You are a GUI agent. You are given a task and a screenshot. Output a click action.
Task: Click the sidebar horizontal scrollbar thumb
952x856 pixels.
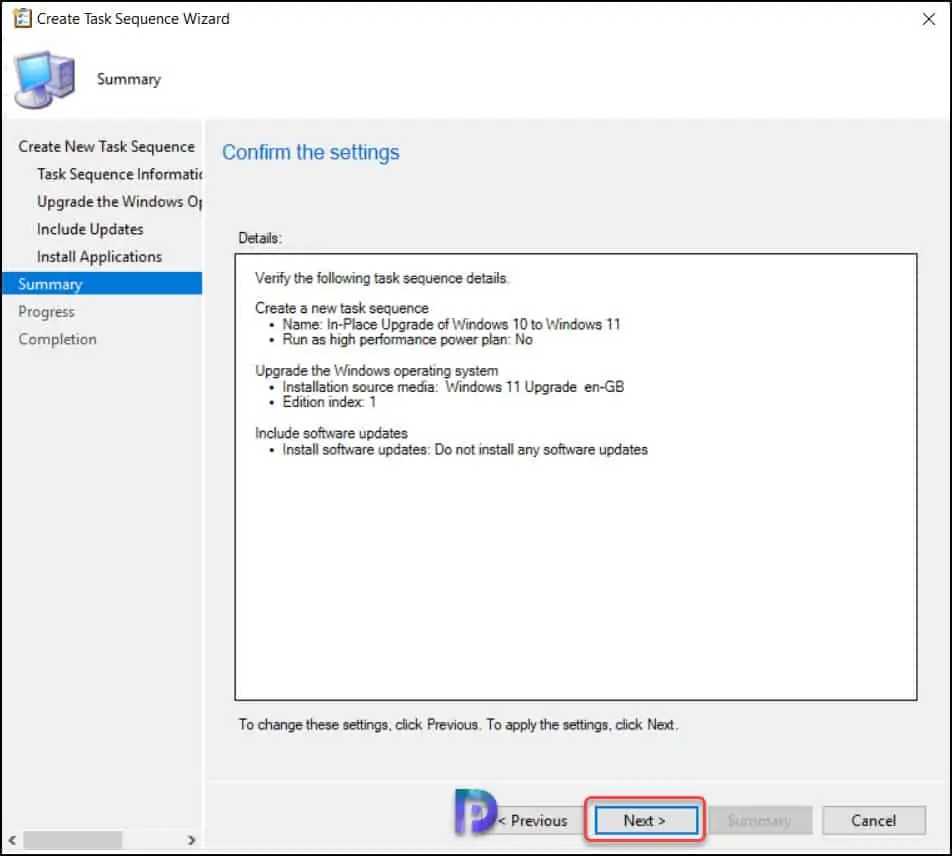72,841
